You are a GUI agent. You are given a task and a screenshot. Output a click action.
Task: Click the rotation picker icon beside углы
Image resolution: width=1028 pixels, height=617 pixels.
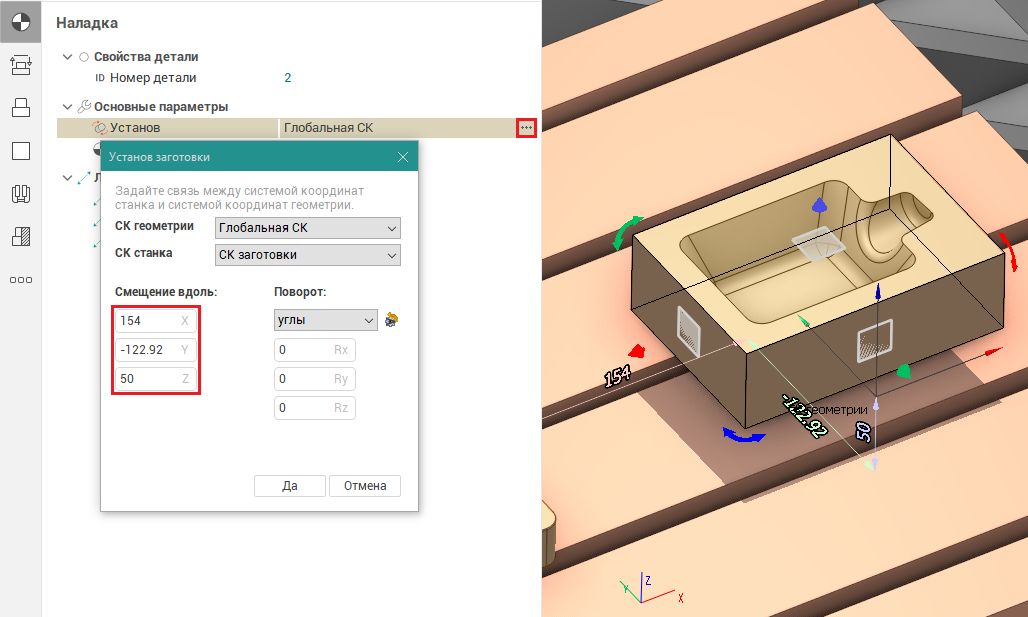tap(392, 320)
